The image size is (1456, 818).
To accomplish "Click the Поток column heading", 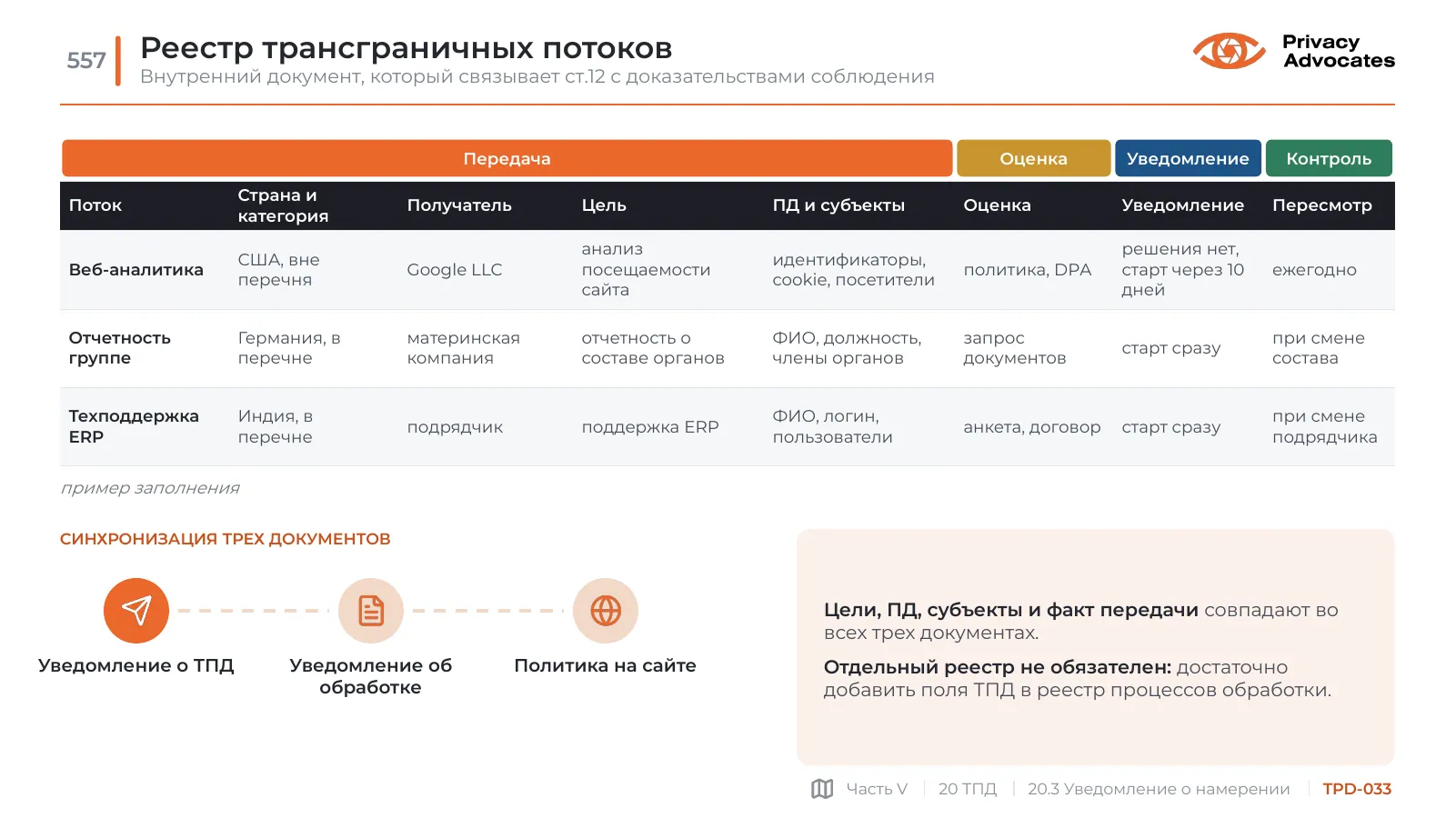I will (95, 205).
